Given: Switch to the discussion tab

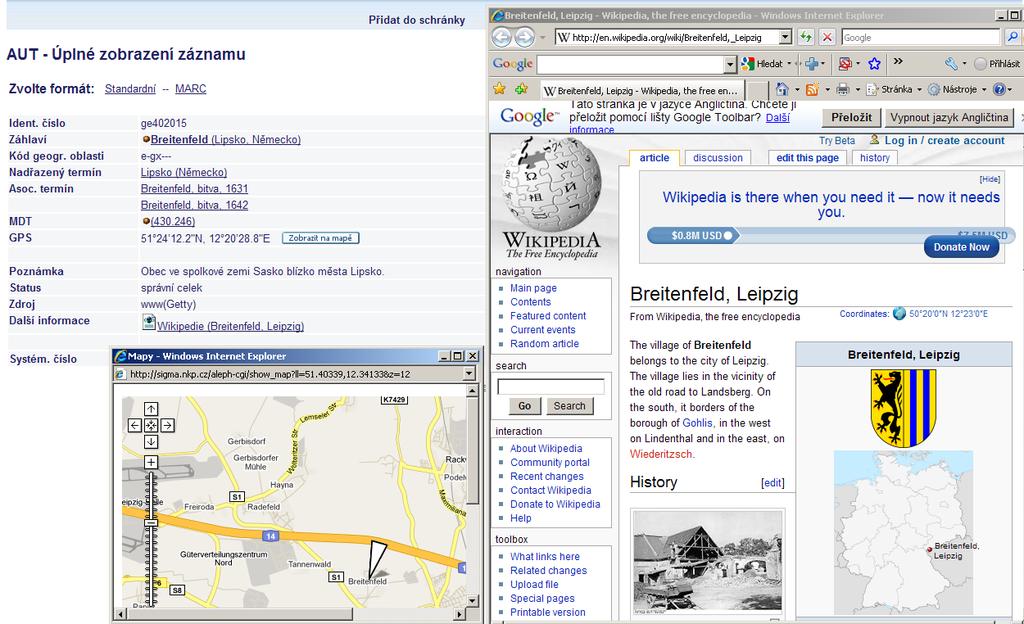Looking at the screenshot, I should click(718, 157).
